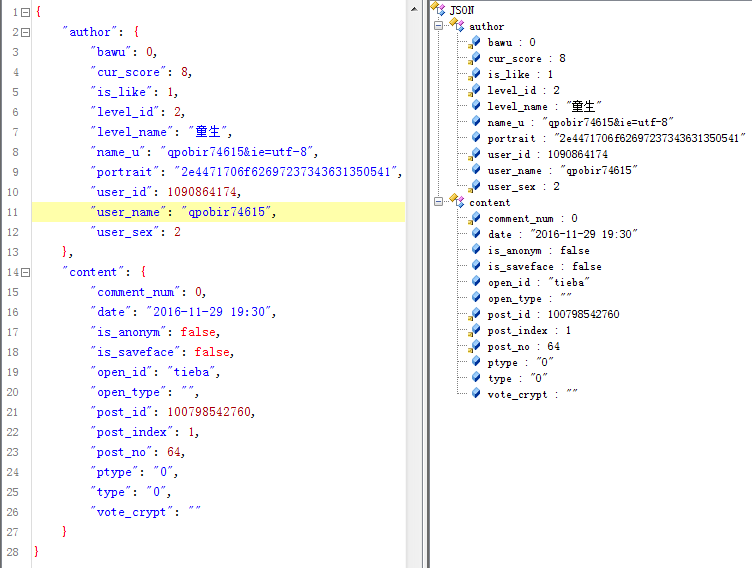Click the user_sex property icon
Screen dimensions: 752x568
coord(475,186)
